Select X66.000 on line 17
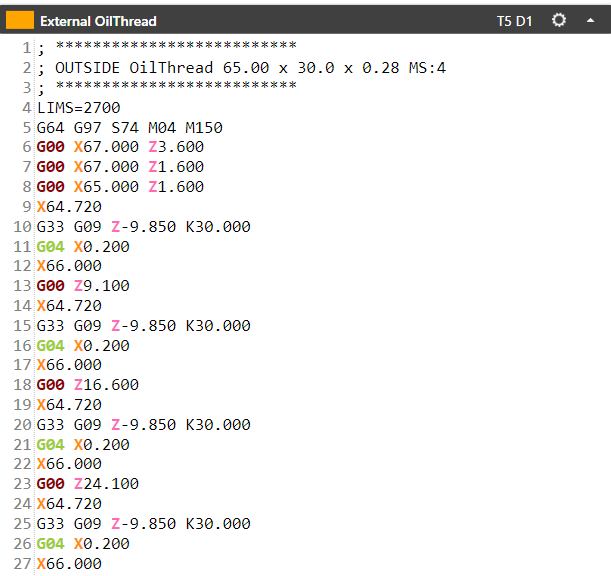611x576 pixels. pyautogui.click(x=69, y=365)
